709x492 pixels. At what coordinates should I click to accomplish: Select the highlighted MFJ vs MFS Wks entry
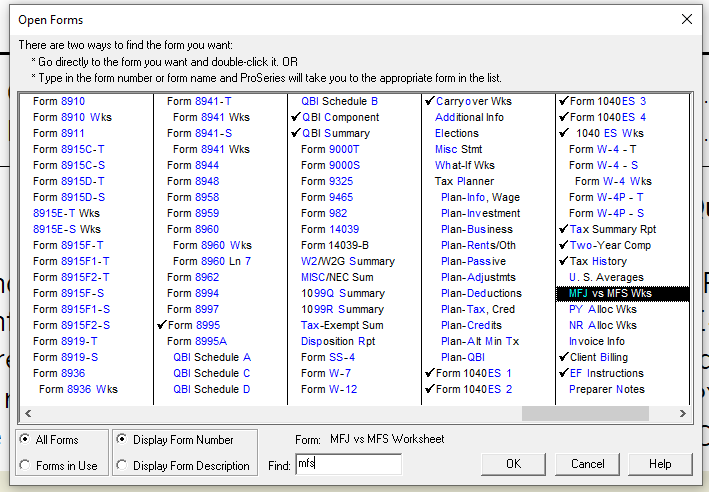(x=609, y=294)
